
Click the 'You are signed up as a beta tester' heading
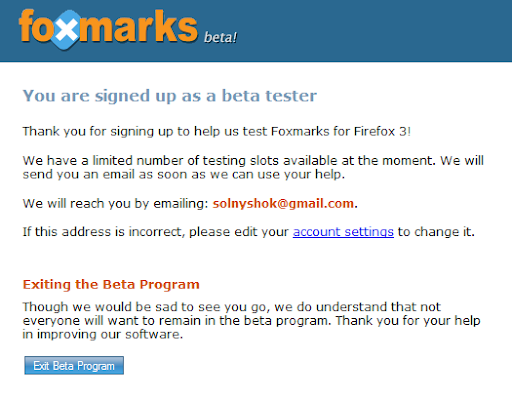[170, 96]
